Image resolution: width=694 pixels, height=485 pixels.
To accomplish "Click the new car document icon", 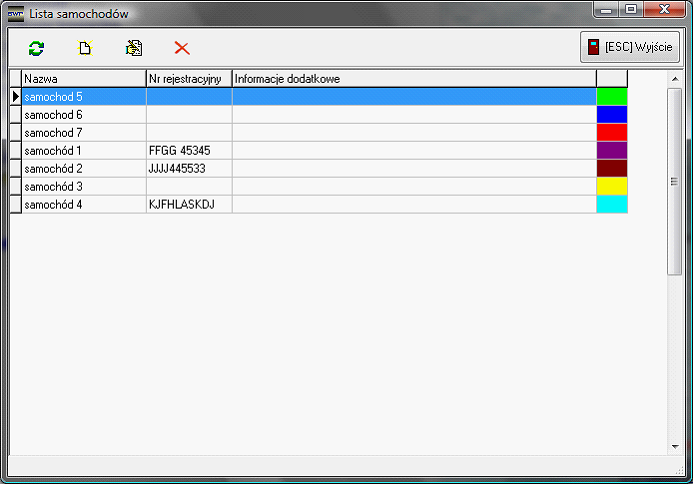I will [x=85, y=48].
